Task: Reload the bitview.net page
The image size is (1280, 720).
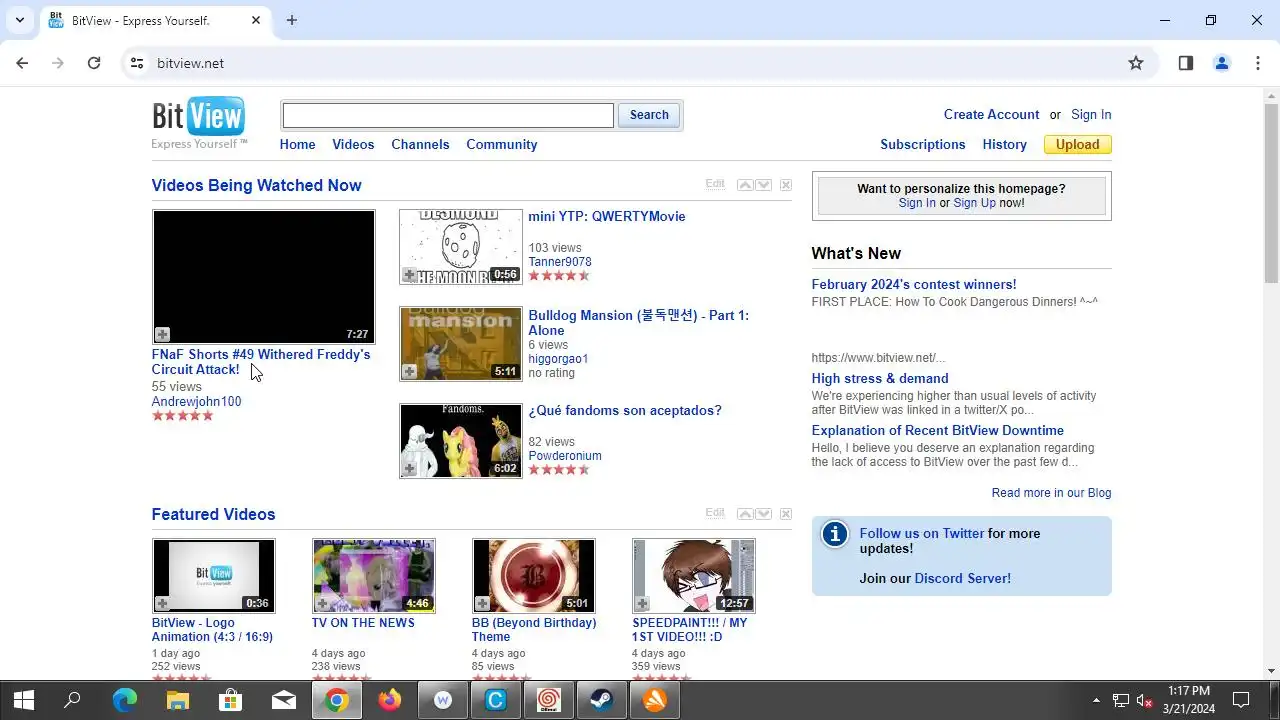Action: click(x=94, y=63)
